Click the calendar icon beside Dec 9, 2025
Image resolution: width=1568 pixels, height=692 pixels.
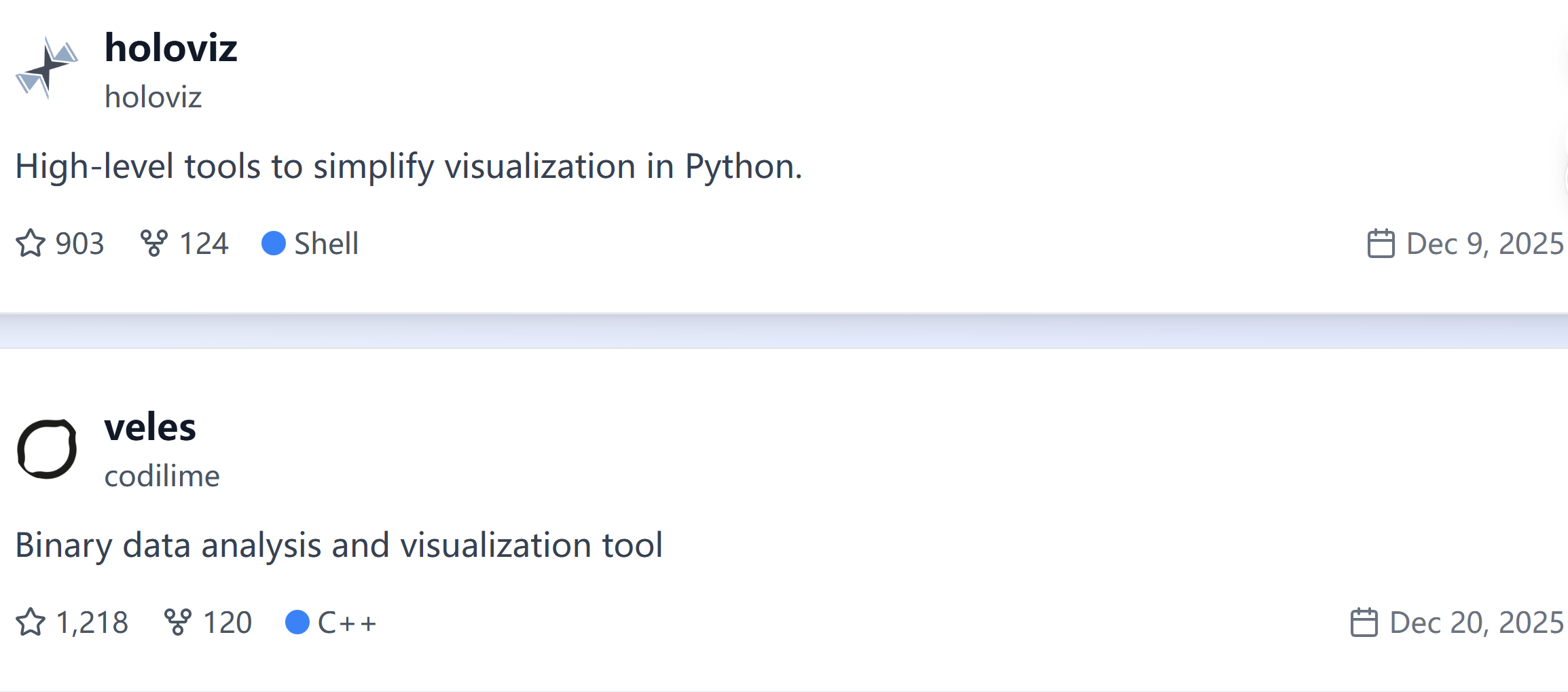click(x=1381, y=243)
